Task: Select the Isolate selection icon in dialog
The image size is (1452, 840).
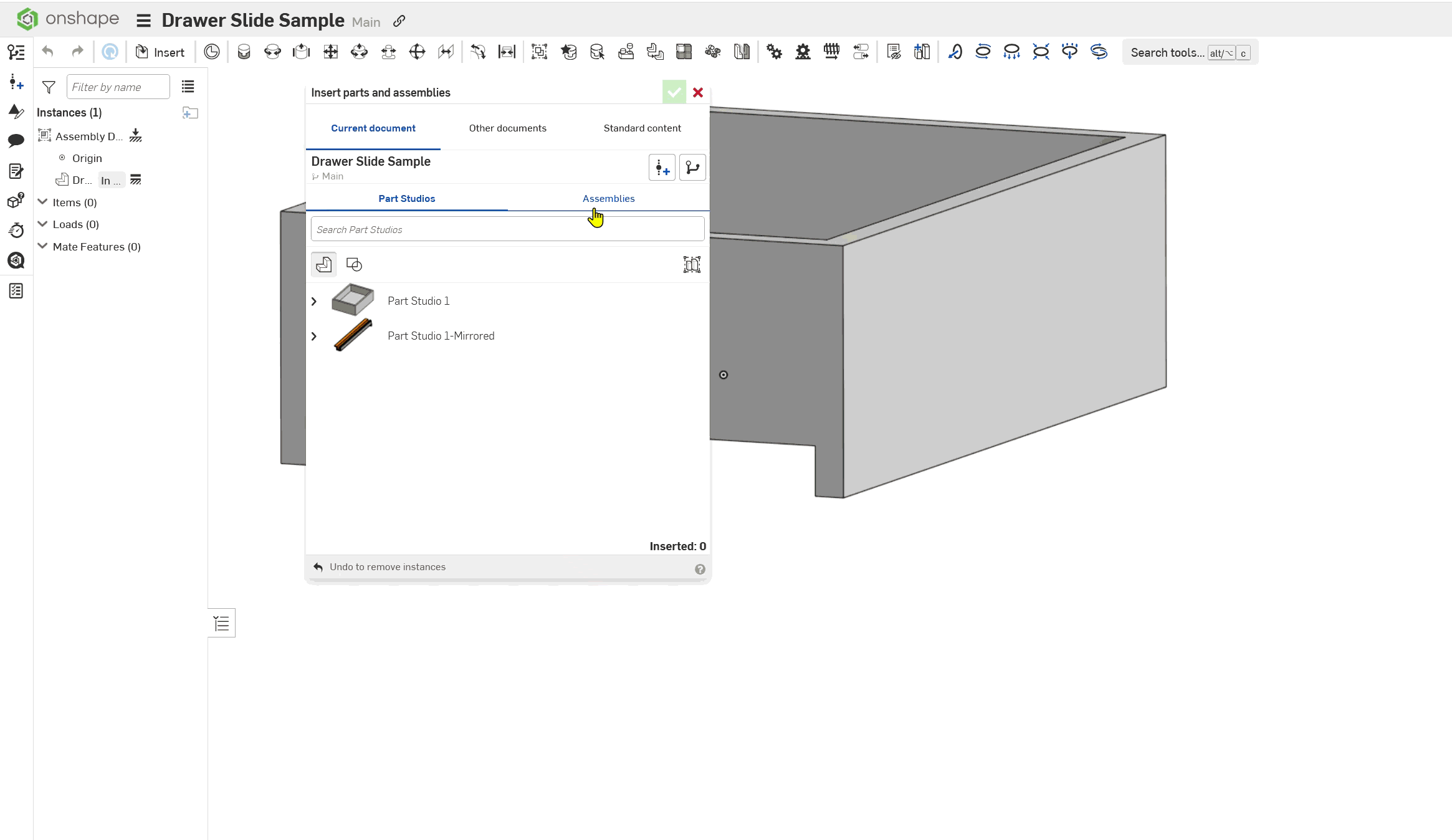Action: [x=692, y=264]
